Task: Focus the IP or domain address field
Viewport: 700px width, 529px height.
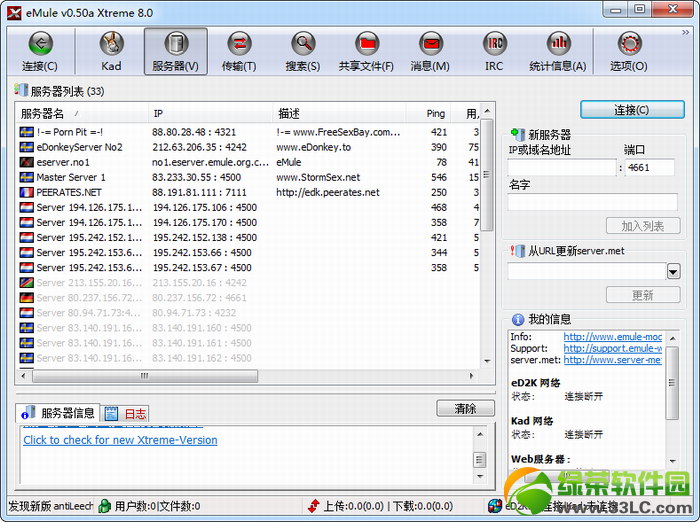Action: click(x=562, y=168)
